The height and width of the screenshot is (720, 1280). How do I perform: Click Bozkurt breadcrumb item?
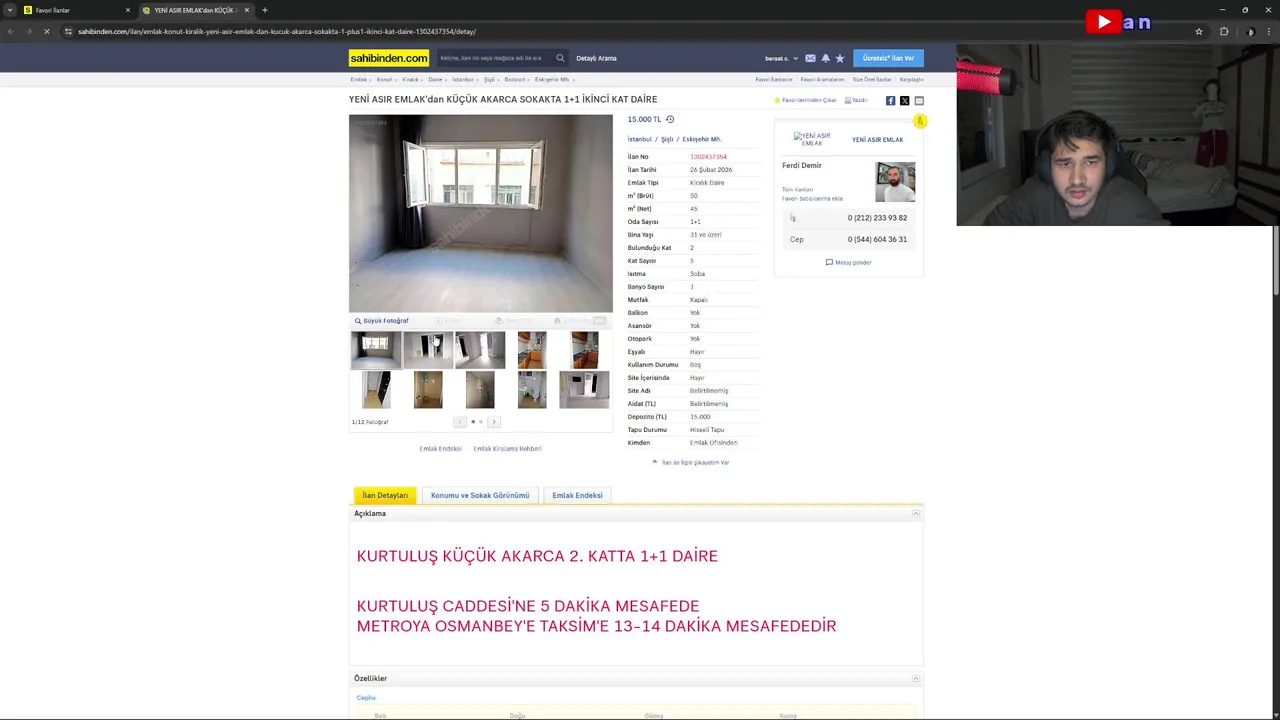click(514, 79)
